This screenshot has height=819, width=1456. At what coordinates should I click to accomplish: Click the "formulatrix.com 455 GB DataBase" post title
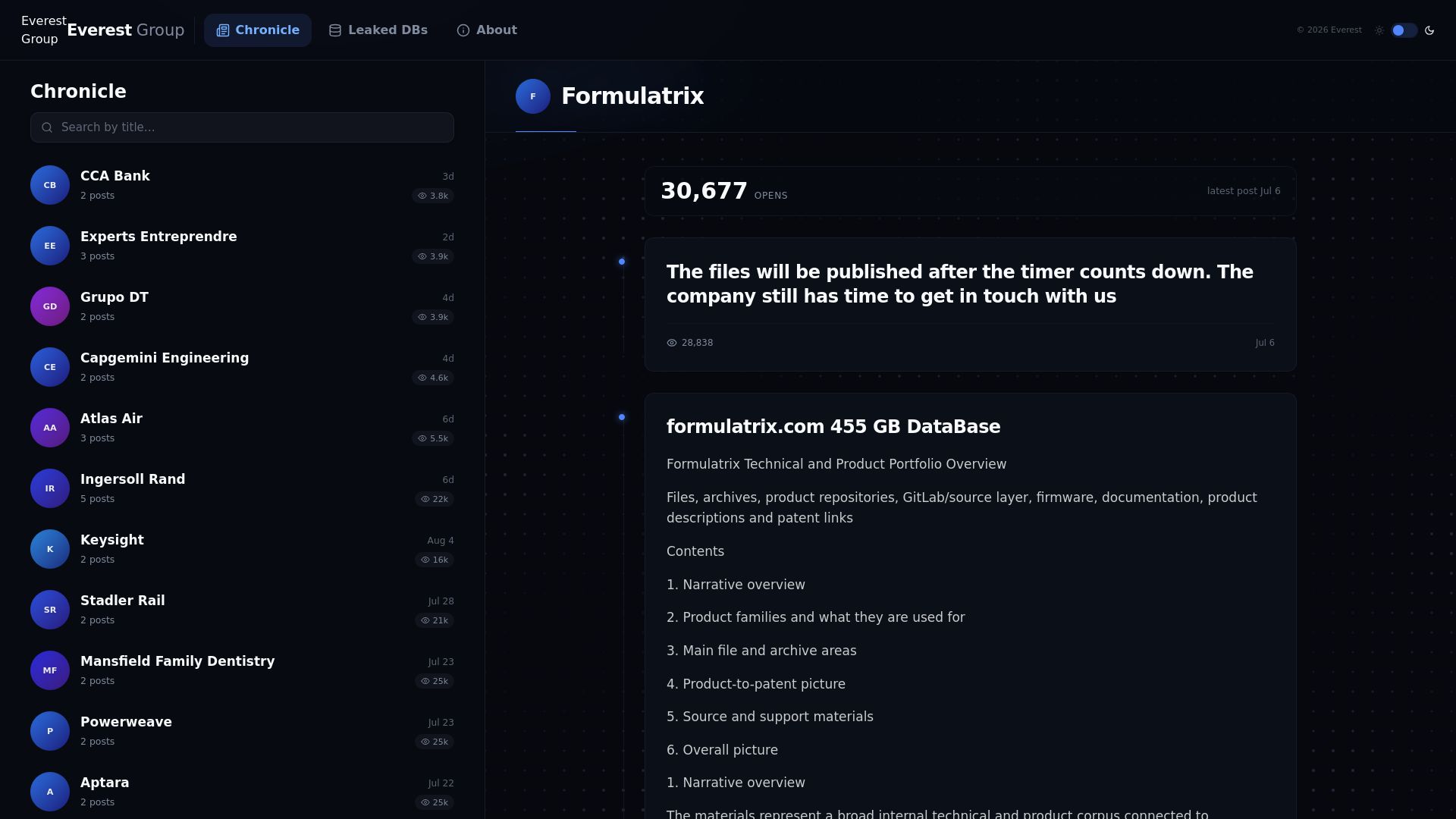coord(833,427)
